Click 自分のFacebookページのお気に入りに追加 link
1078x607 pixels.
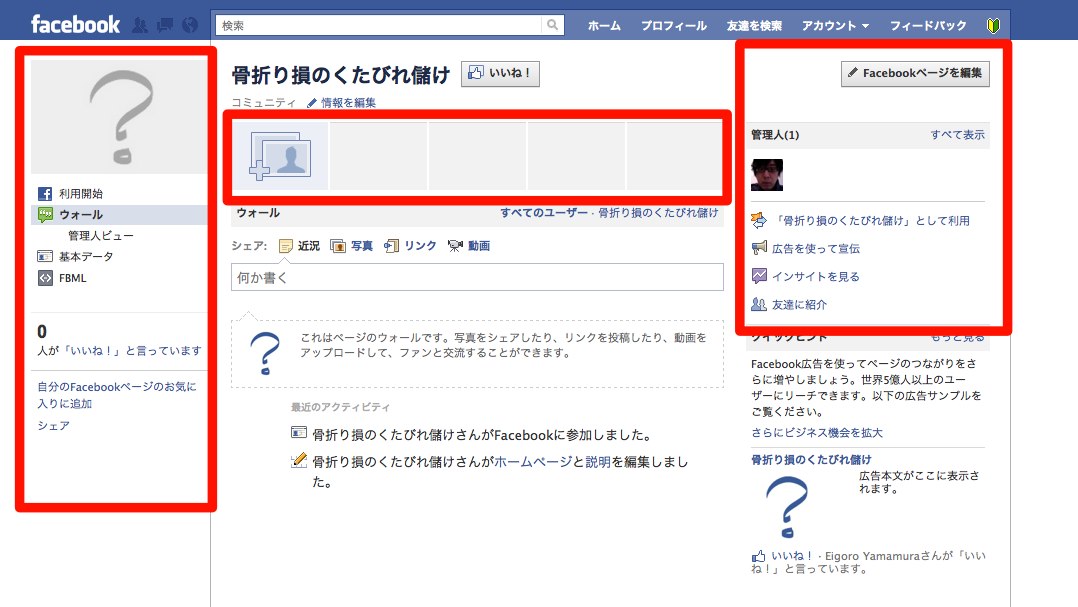pos(117,395)
